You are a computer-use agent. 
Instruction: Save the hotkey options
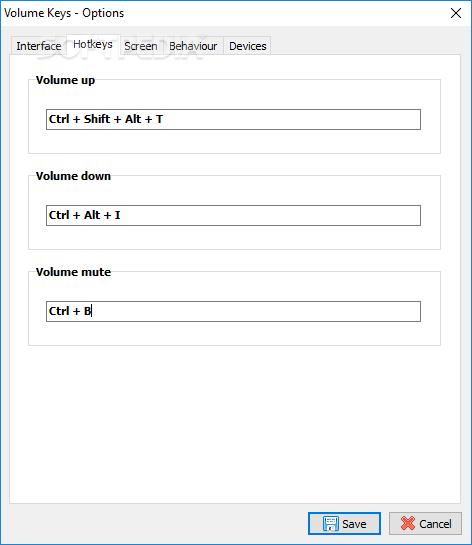point(344,523)
